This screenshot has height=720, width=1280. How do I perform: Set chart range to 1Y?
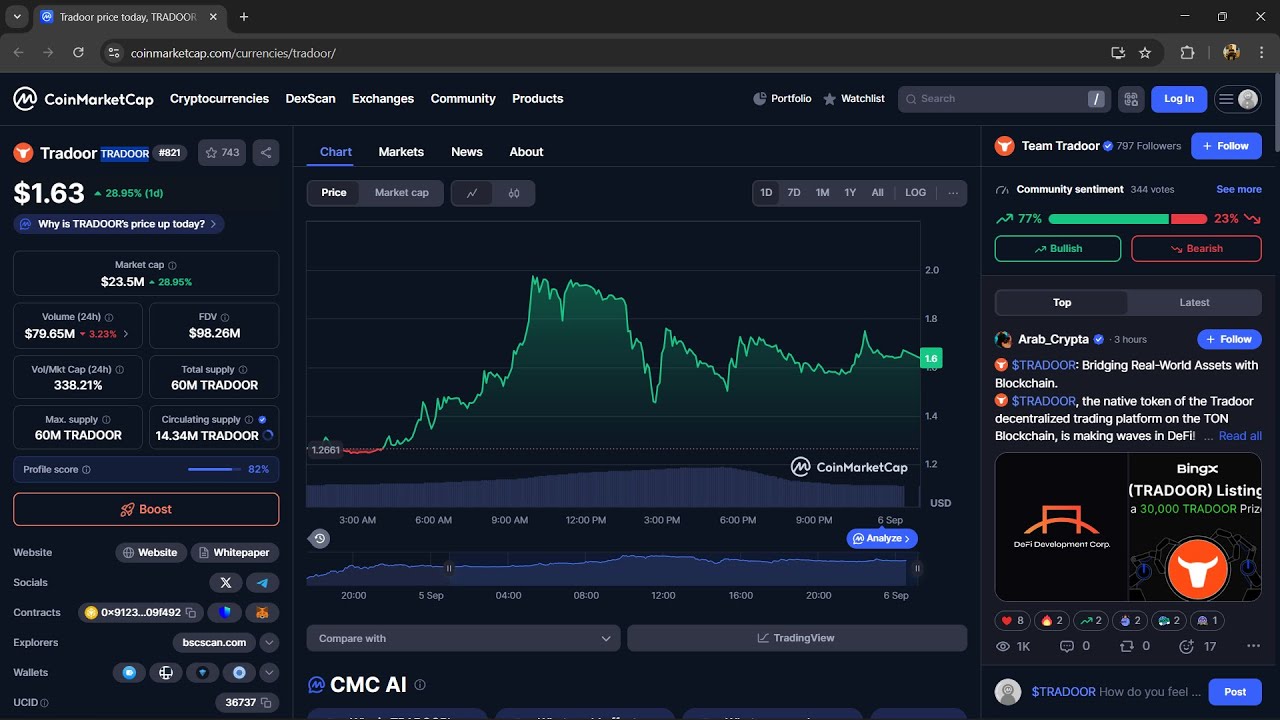(x=850, y=193)
